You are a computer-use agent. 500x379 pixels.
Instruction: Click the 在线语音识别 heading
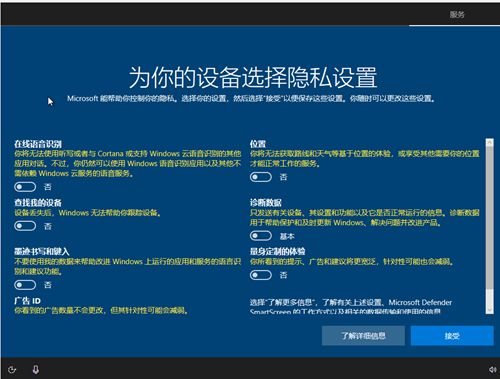[x=38, y=144]
